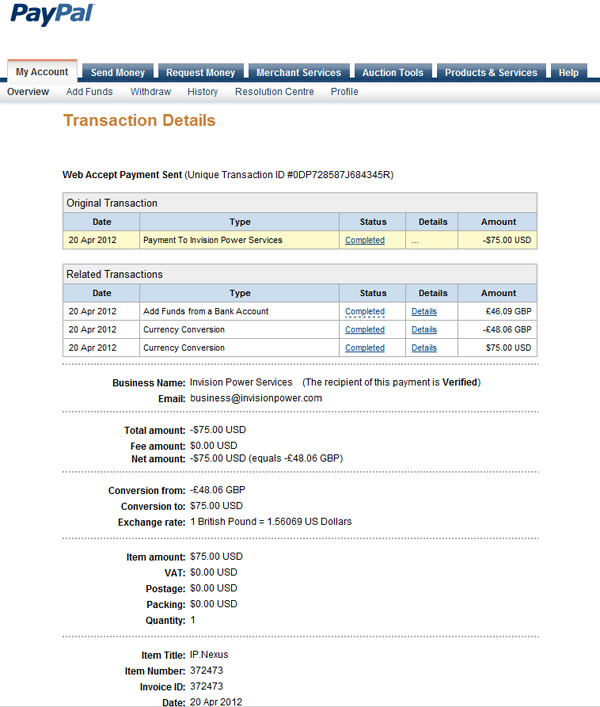Viewport: 600px width, 707px height.
Task: Click the Related Transactions section header
Action: tap(300, 274)
